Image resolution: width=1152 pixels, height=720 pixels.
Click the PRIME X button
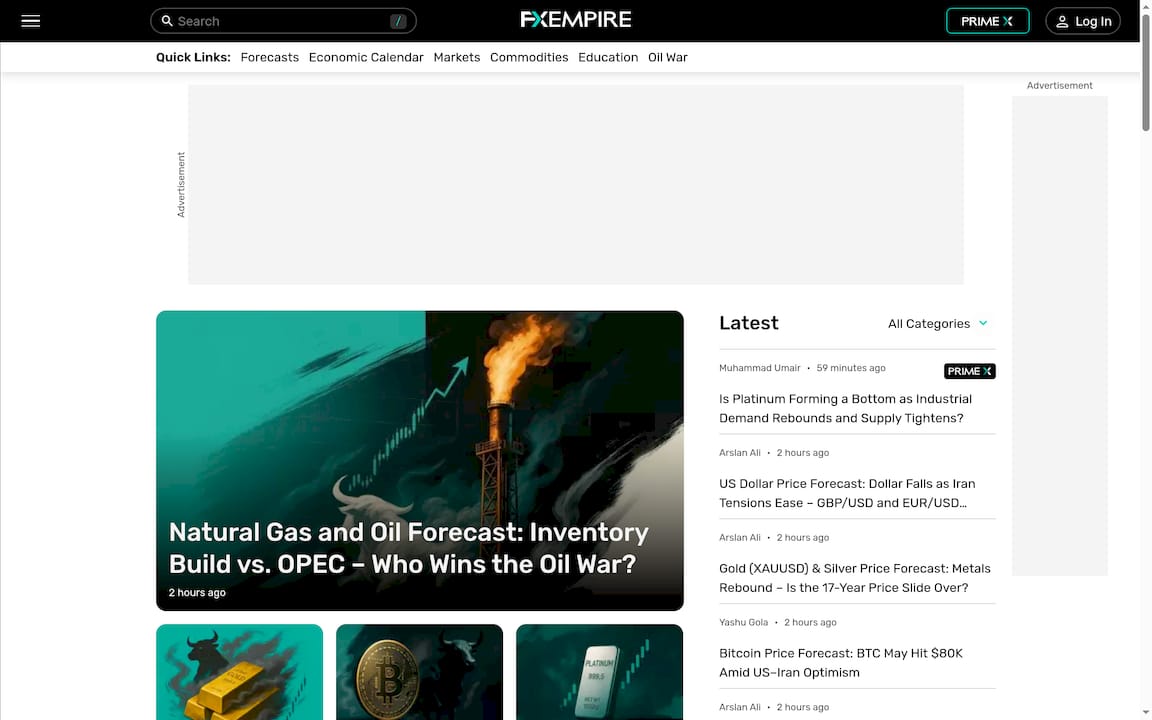click(x=987, y=20)
